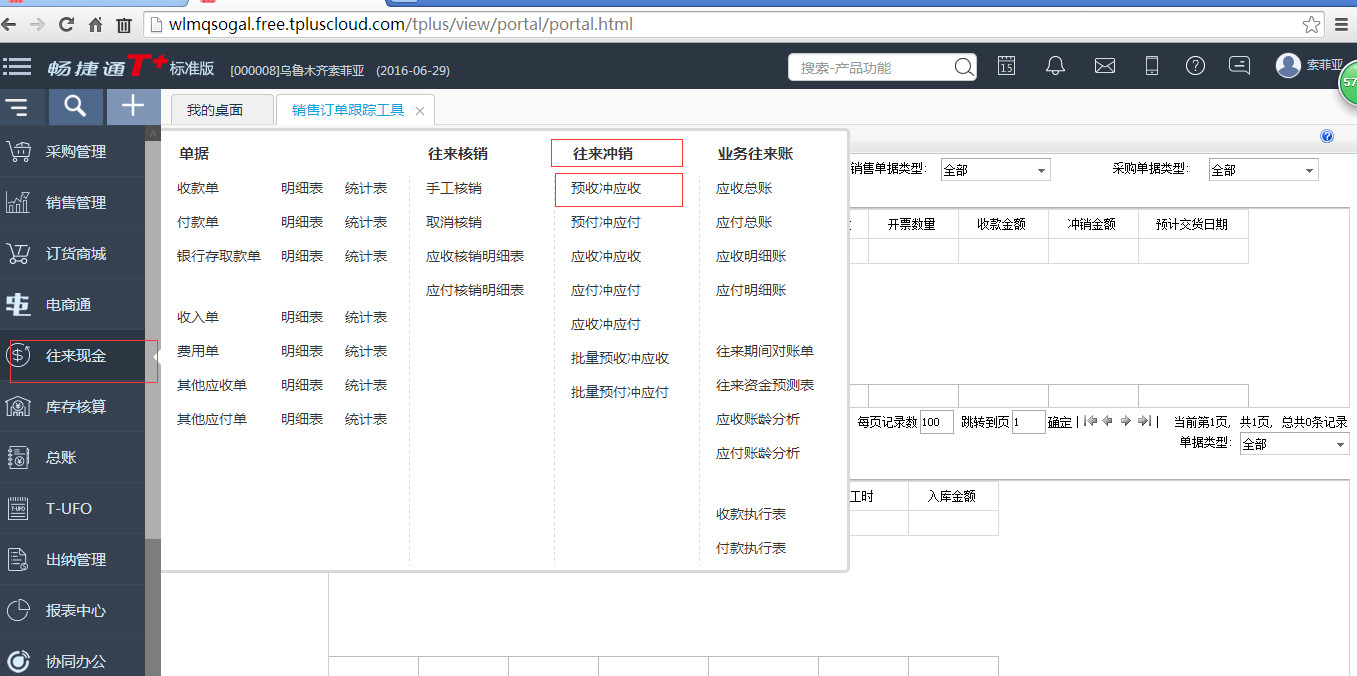Click the 跳转到页 input field

(1028, 422)
